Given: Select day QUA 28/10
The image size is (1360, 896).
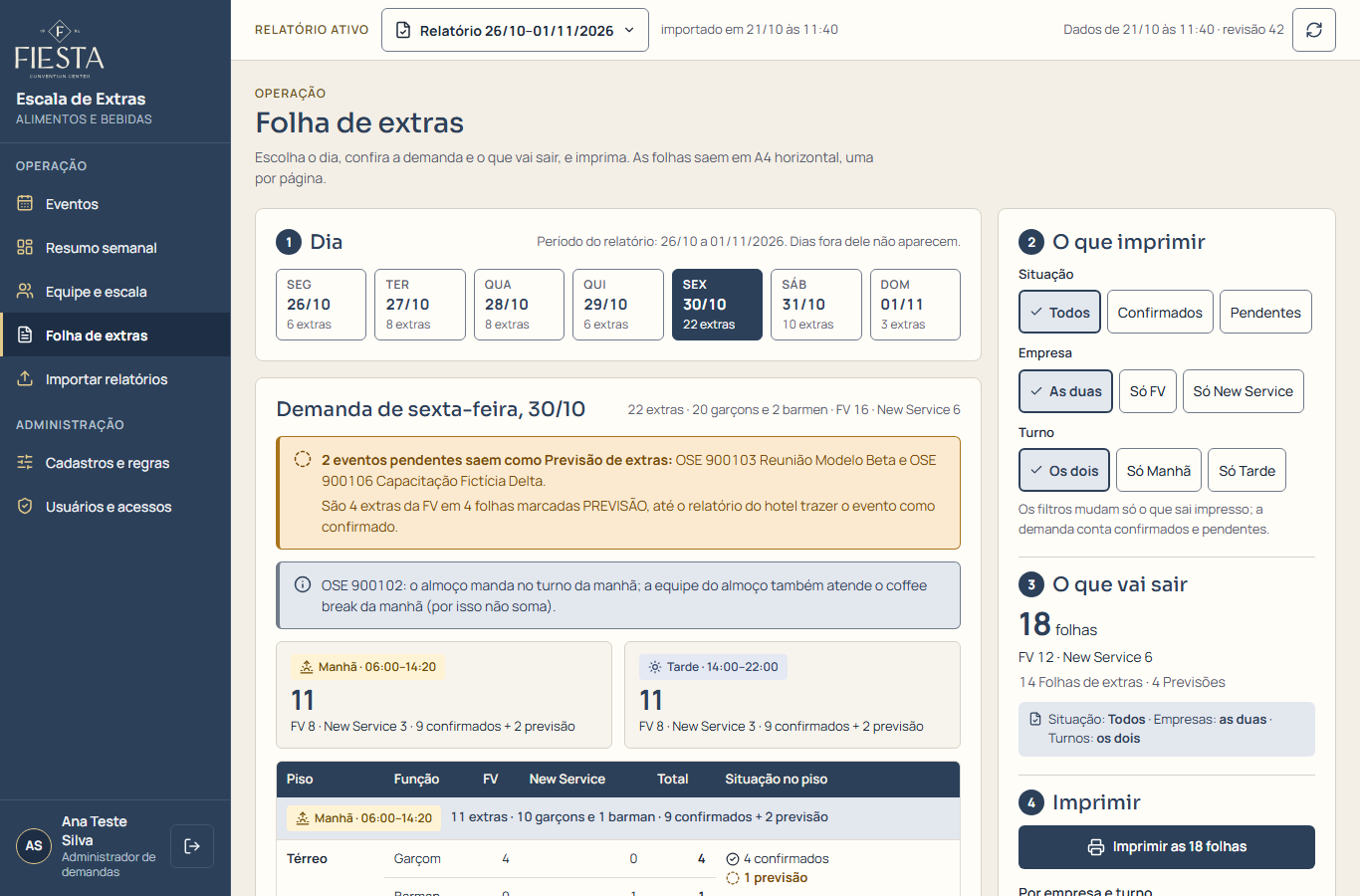Looking at the screenshot, I should [x=519, y=305].
